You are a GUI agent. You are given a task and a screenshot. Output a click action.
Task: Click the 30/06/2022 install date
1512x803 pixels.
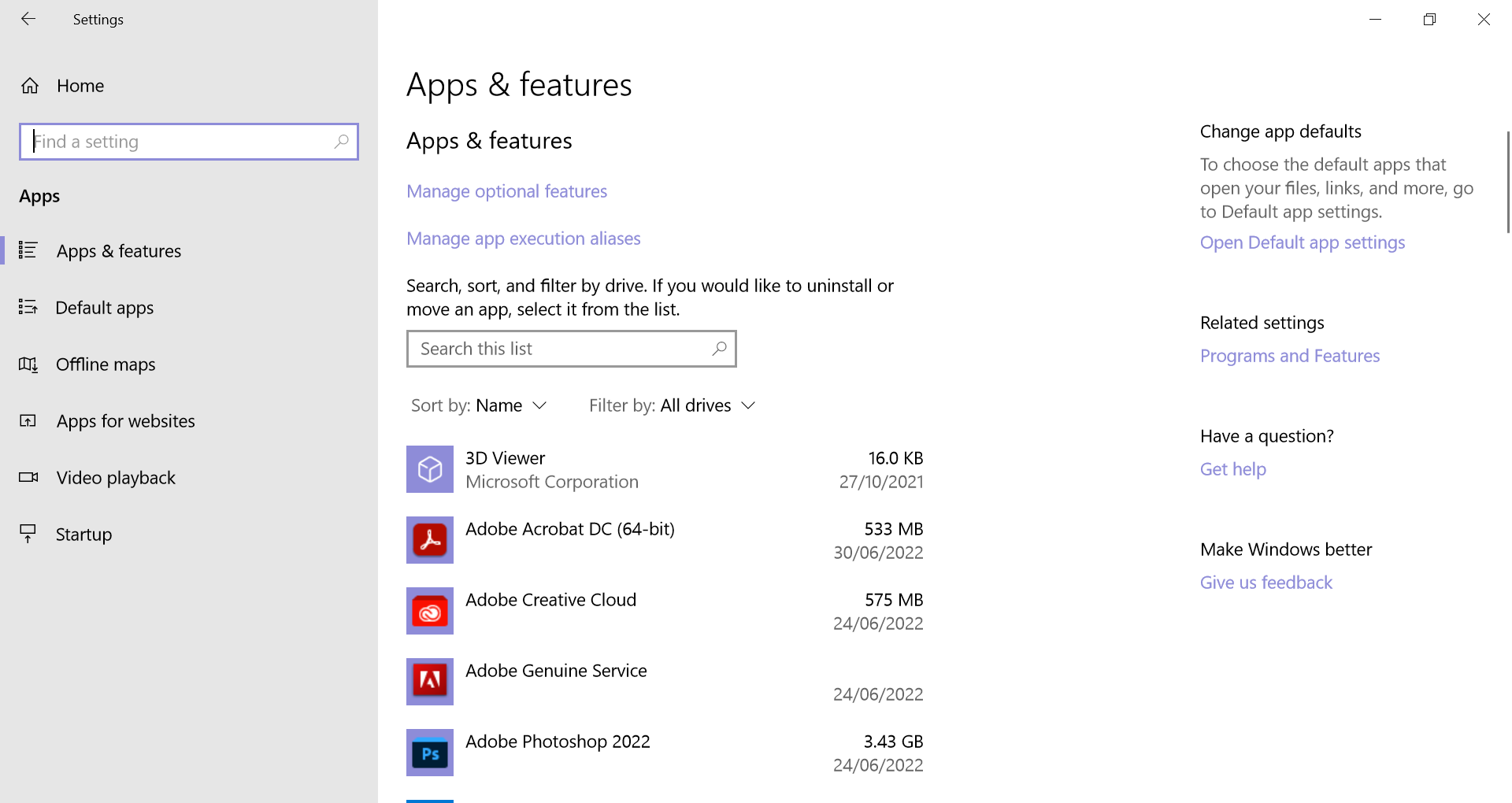point(878,553)
